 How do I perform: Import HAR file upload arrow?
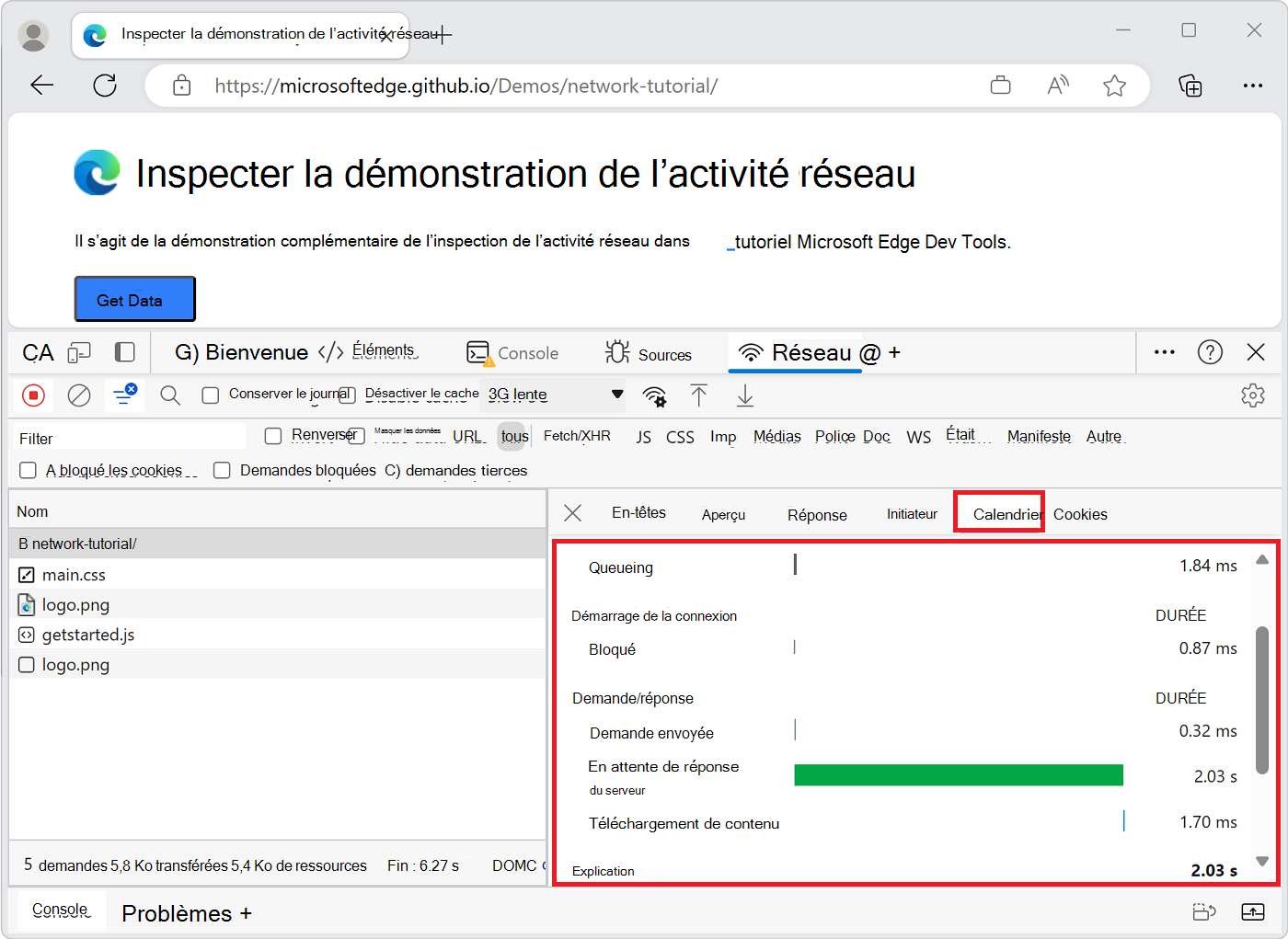[x=699, y=395]
